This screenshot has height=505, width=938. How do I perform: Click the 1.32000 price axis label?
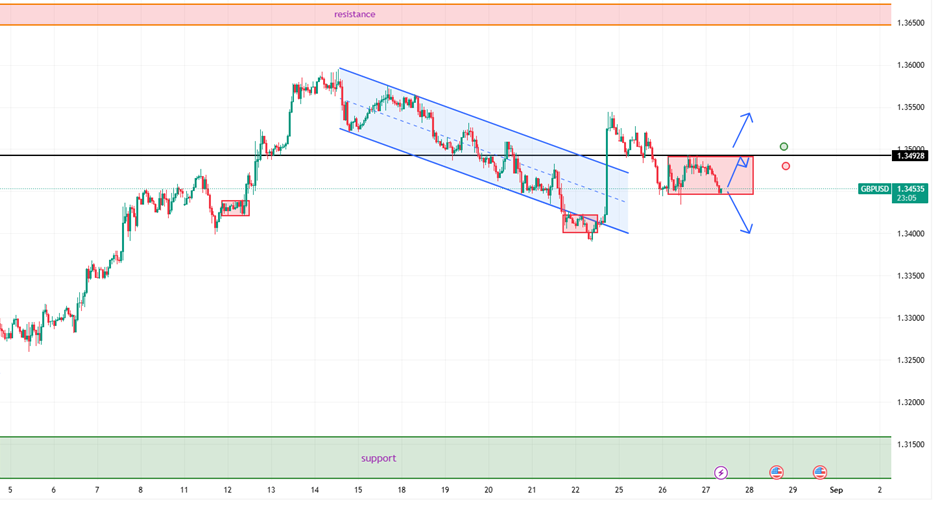coord(910,403)
